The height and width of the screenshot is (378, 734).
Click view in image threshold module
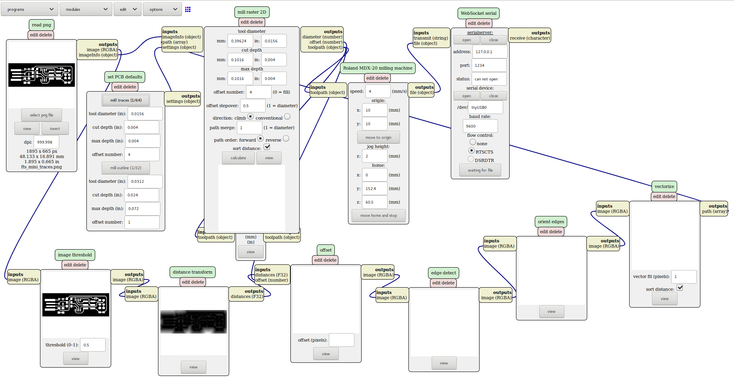point(75,358)
